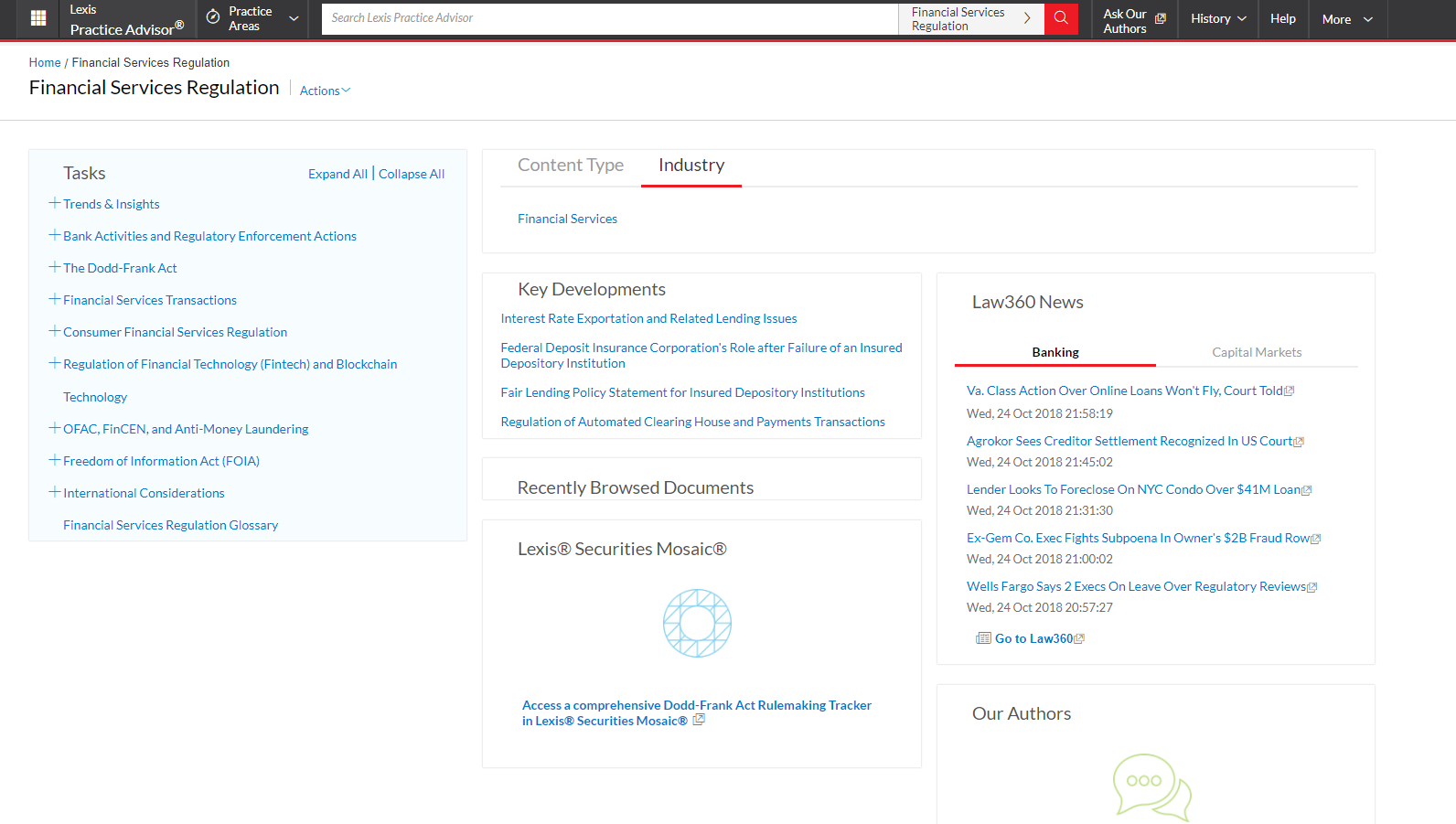Click the Practice Areas compass icon

[213, 17]
